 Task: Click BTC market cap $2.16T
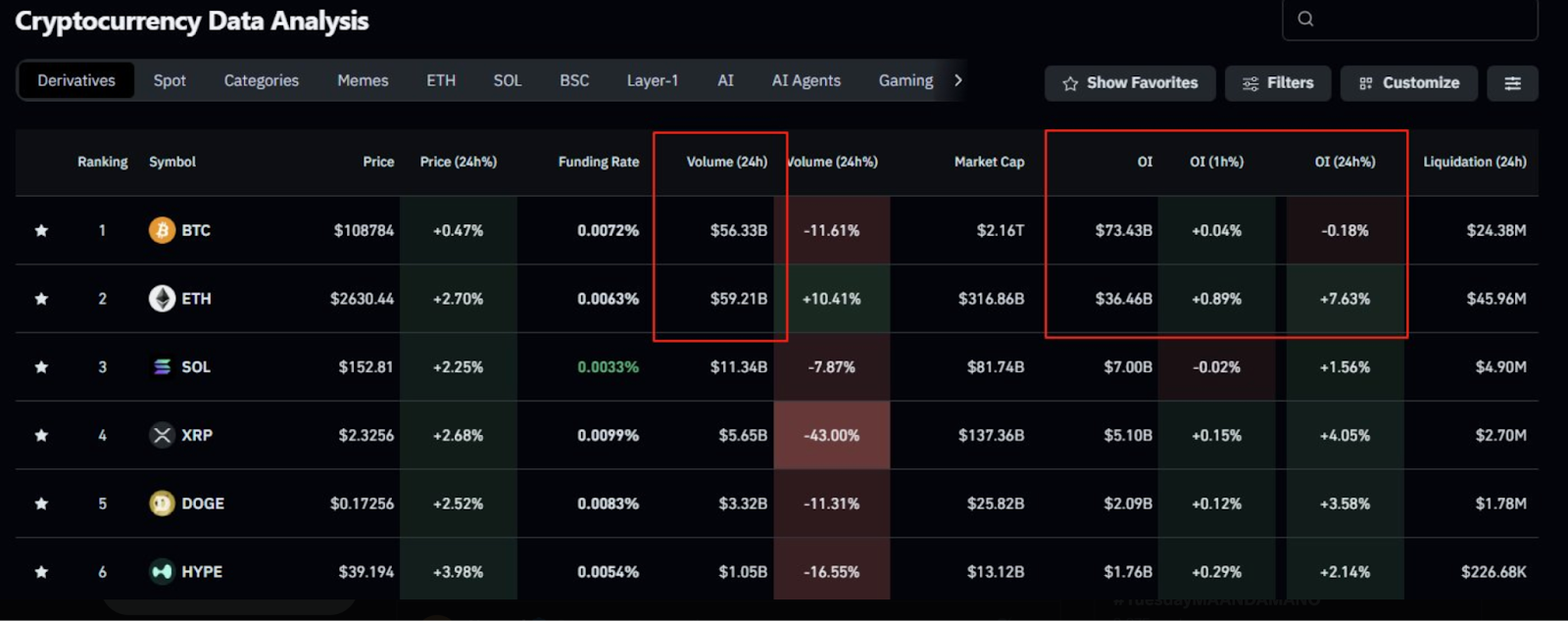[1001, 230]
